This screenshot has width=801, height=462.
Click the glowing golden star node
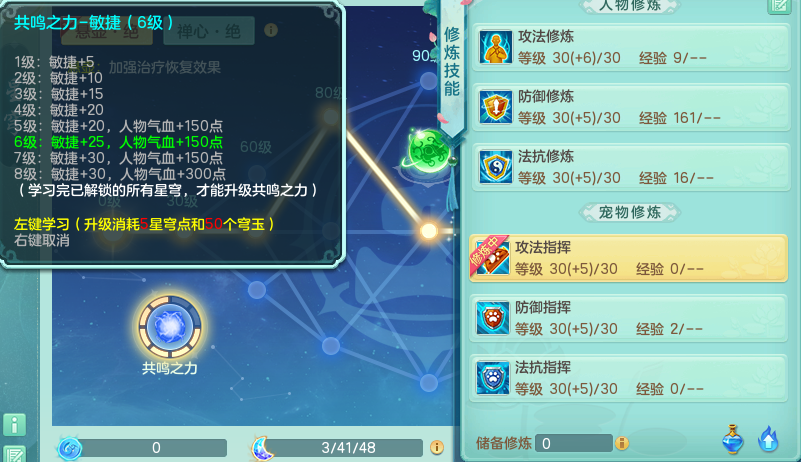[429, 231]
